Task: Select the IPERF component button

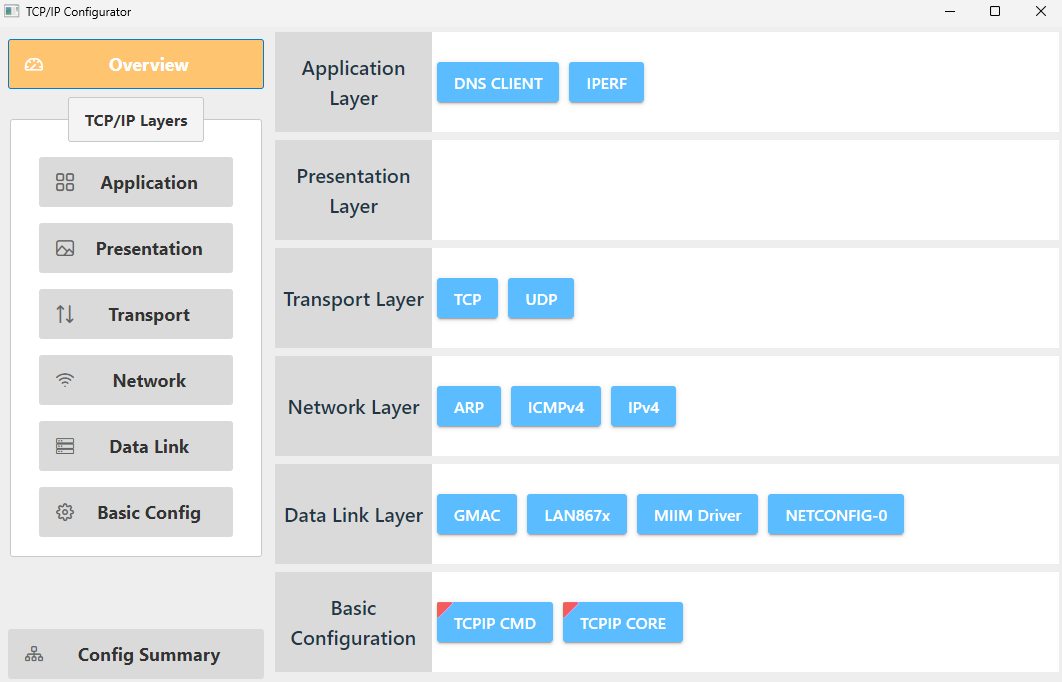Action: (606, 83)
